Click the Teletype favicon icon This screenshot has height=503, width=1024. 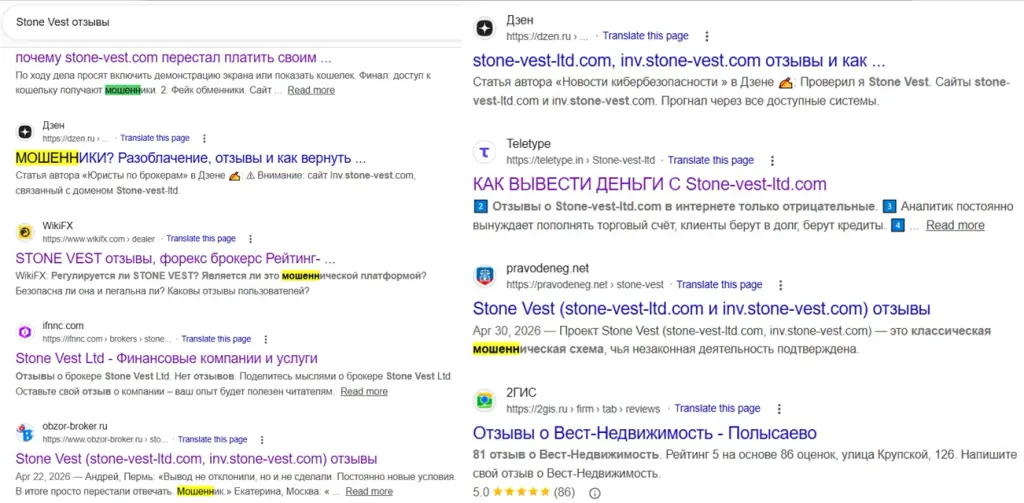pos(485,152)
